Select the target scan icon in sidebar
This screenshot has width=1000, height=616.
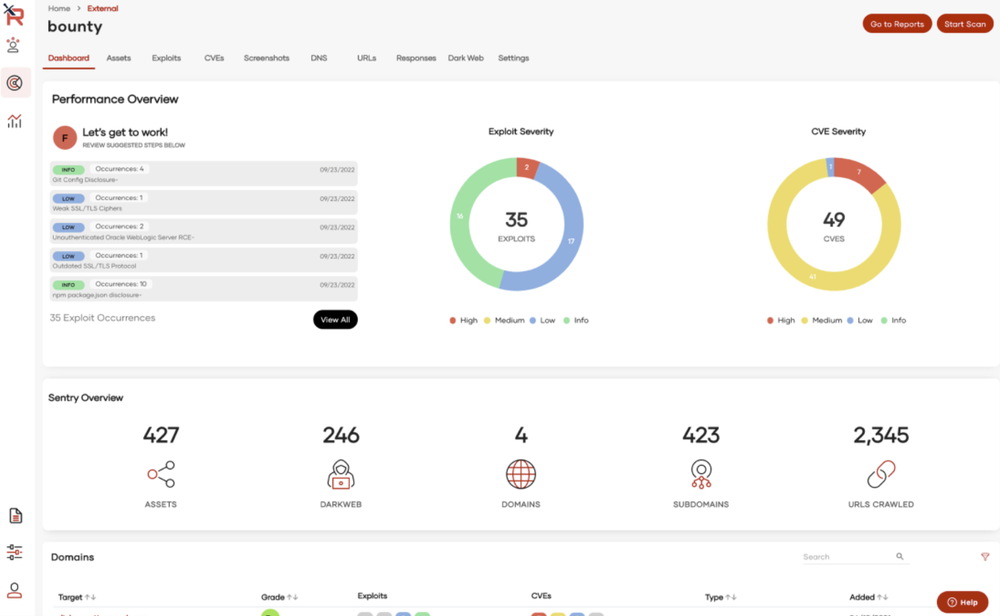[15, 83]
